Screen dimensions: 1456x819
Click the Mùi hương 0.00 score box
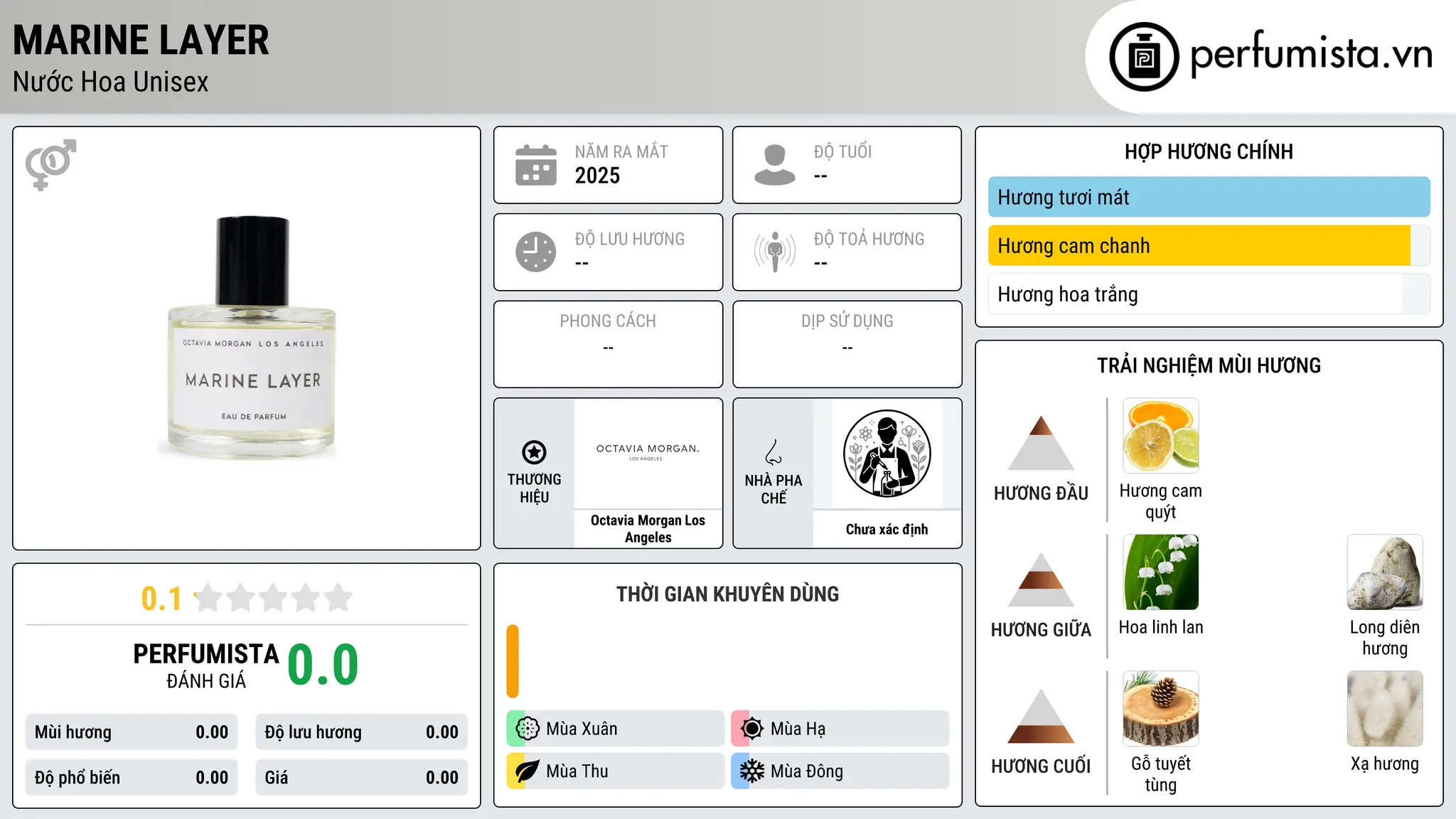coord(132,732)
